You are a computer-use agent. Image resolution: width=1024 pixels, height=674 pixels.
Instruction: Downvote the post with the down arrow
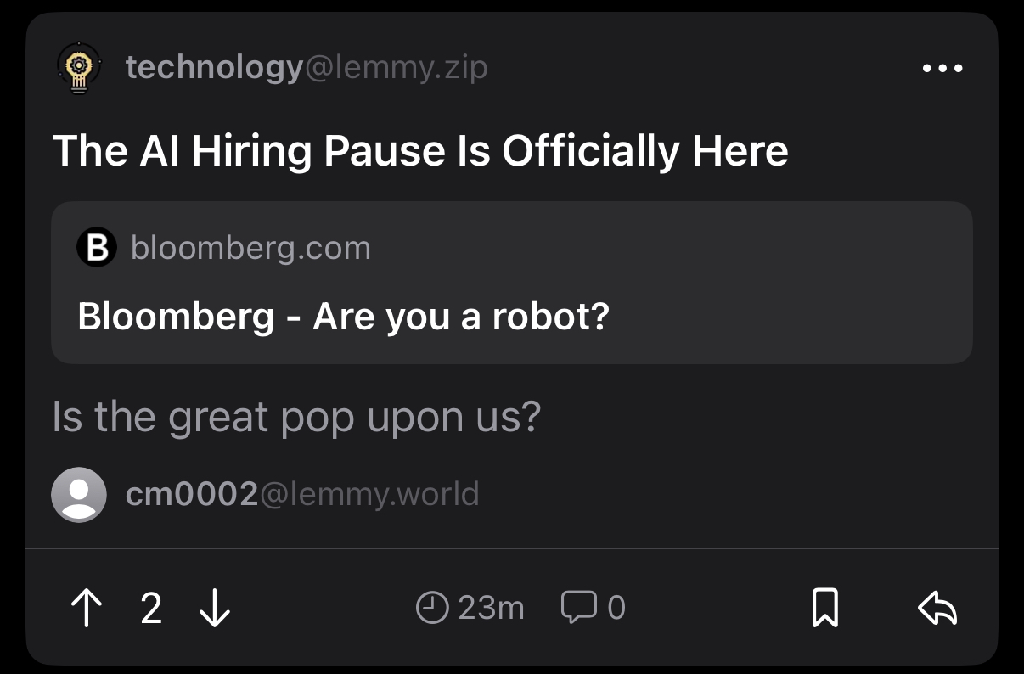coord(215,607)
